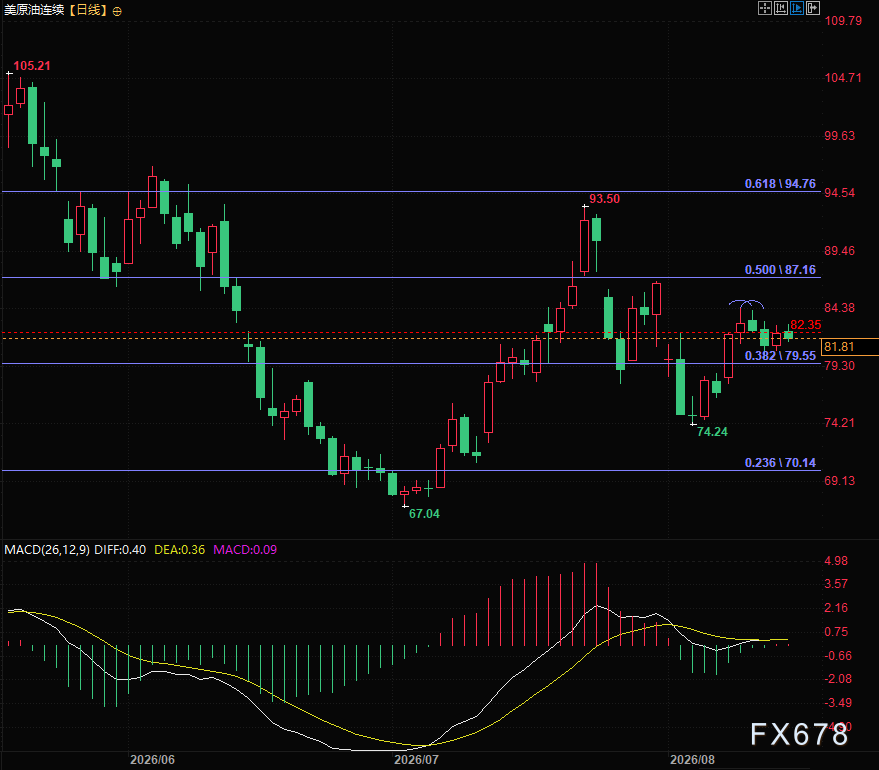The height and width of the screenshot is (770, 879).
Task: Click 79.30 on the price axis
Action: [x=840, y=365]
